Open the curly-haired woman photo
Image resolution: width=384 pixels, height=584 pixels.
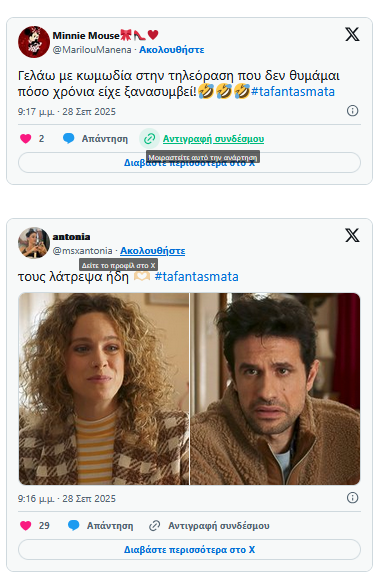[104, 389]
